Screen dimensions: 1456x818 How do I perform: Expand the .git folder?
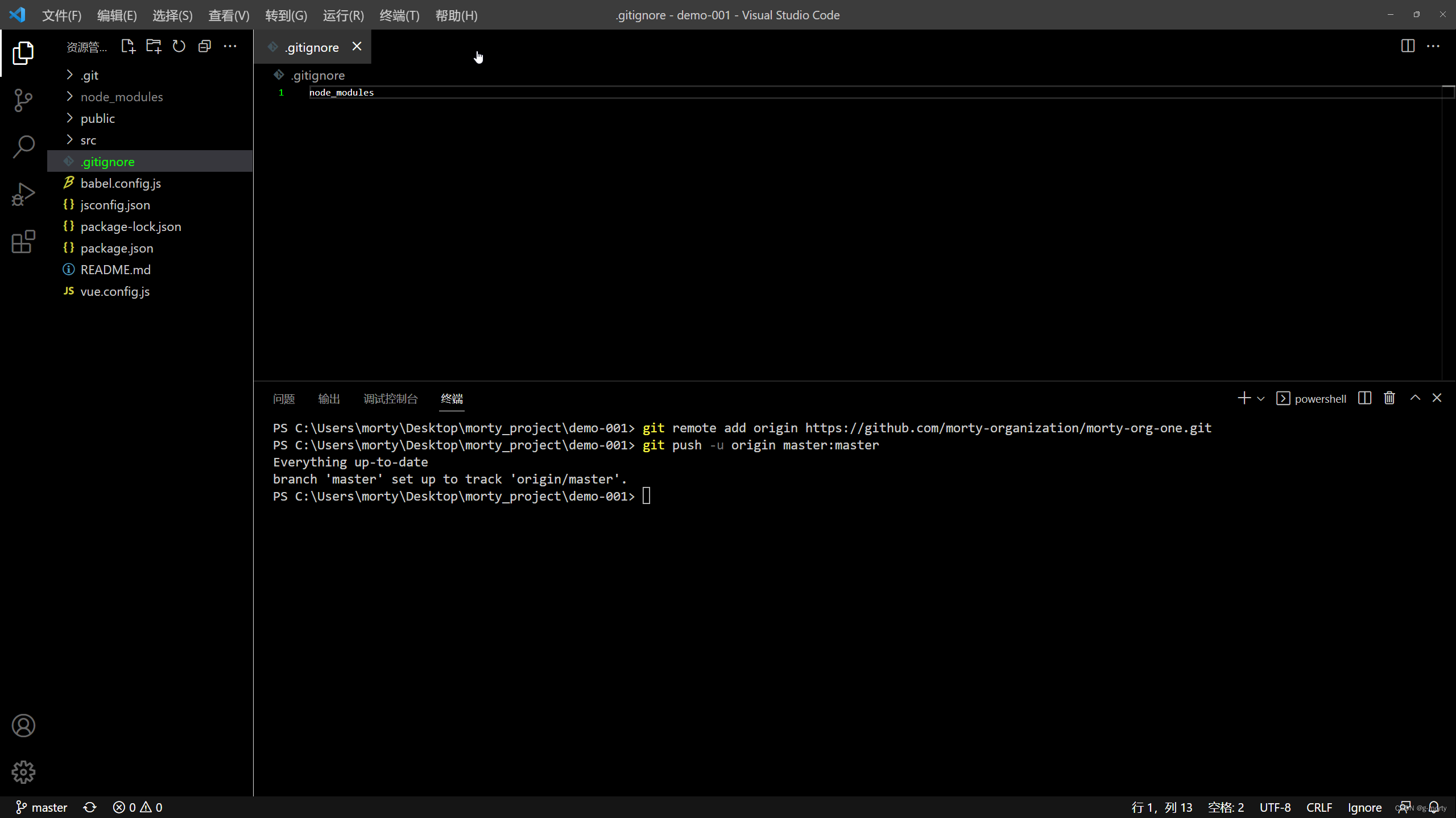[150, 75]
